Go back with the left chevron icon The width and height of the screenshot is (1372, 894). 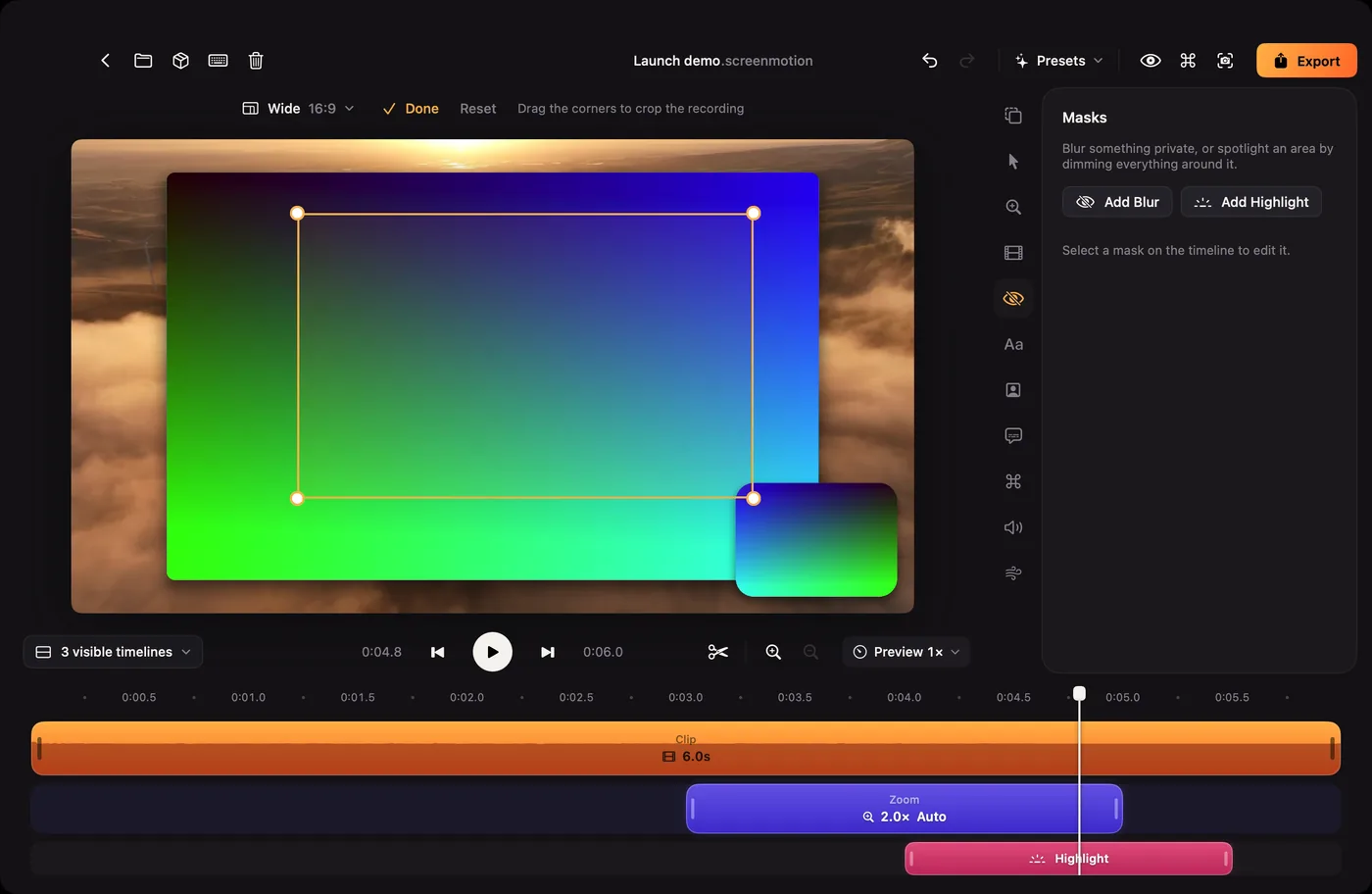coord(105,61)
